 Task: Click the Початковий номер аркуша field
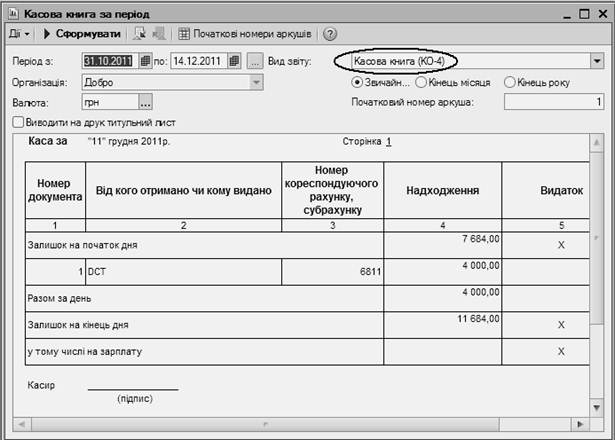pyautogui.click(x=554, y=102)
